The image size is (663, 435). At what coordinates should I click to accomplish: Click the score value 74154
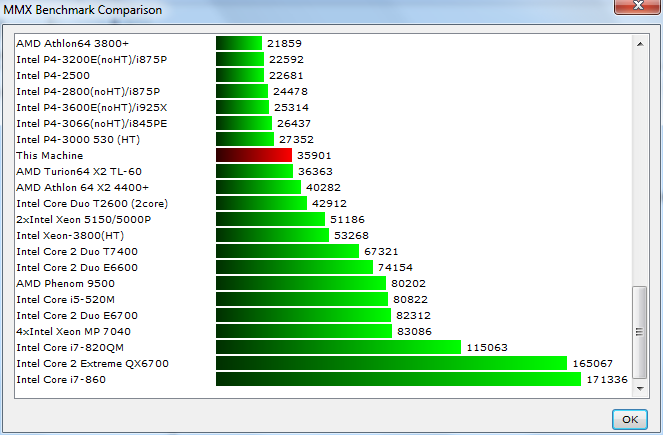[x=395, y=268]
